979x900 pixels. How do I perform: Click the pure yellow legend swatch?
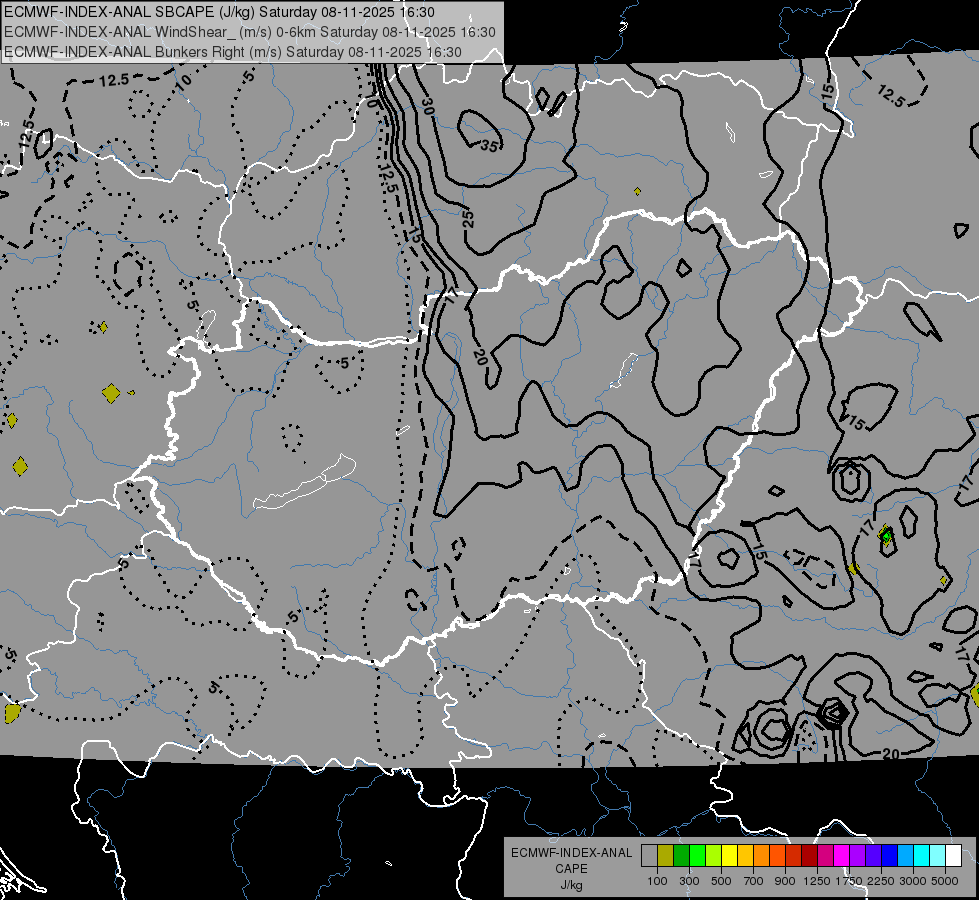730,855
